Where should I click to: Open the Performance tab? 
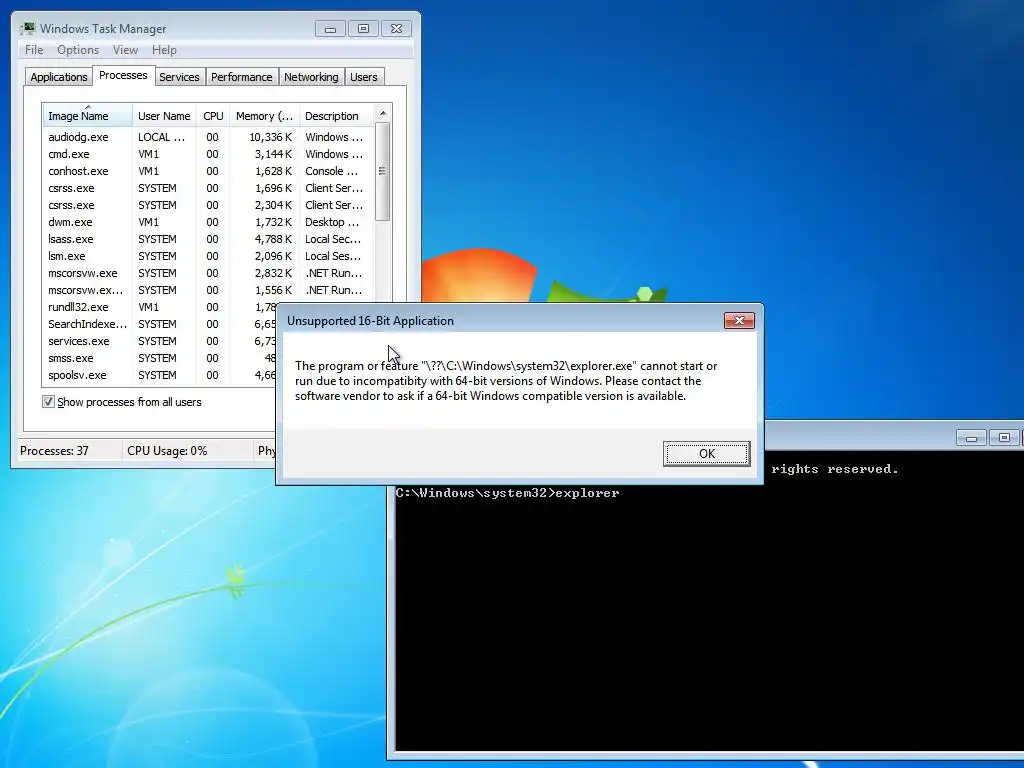[x=242, y=77]
